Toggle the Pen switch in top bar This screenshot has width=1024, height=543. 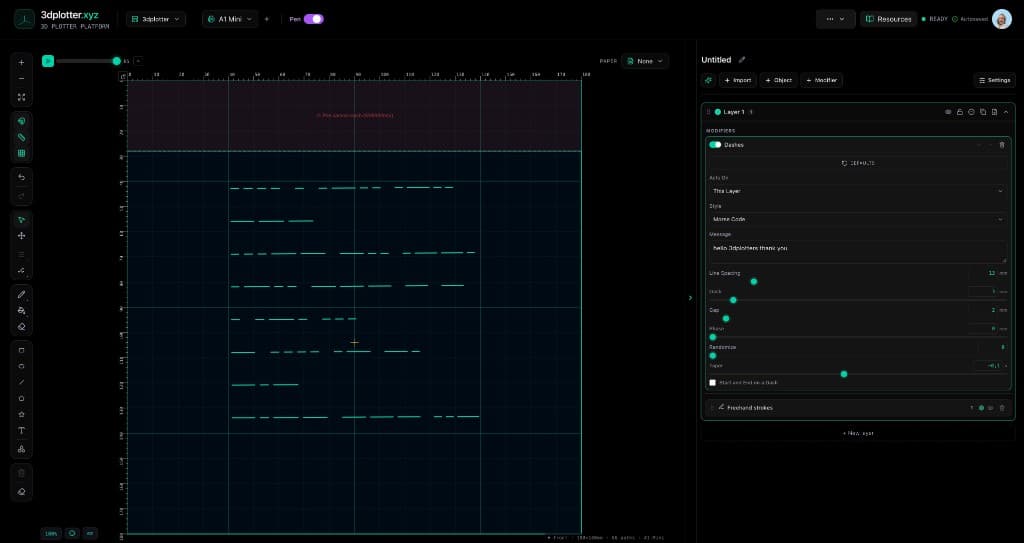tap(313, 19)
